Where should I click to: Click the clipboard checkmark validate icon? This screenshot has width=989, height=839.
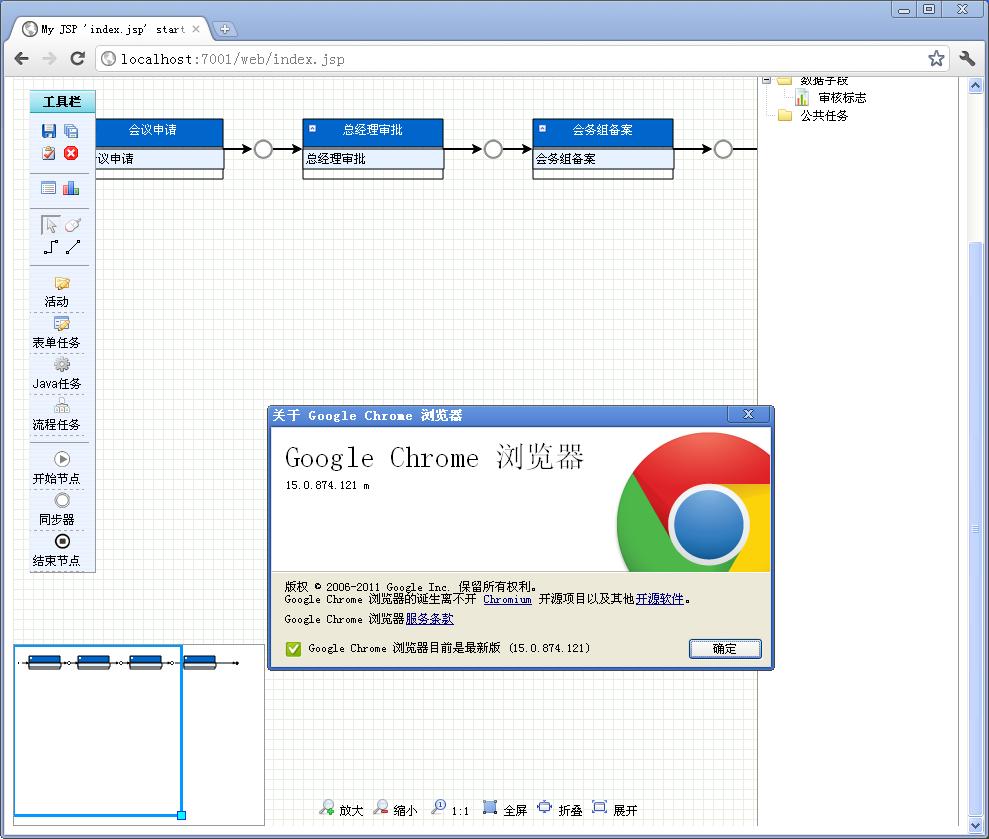pos(49,153)
